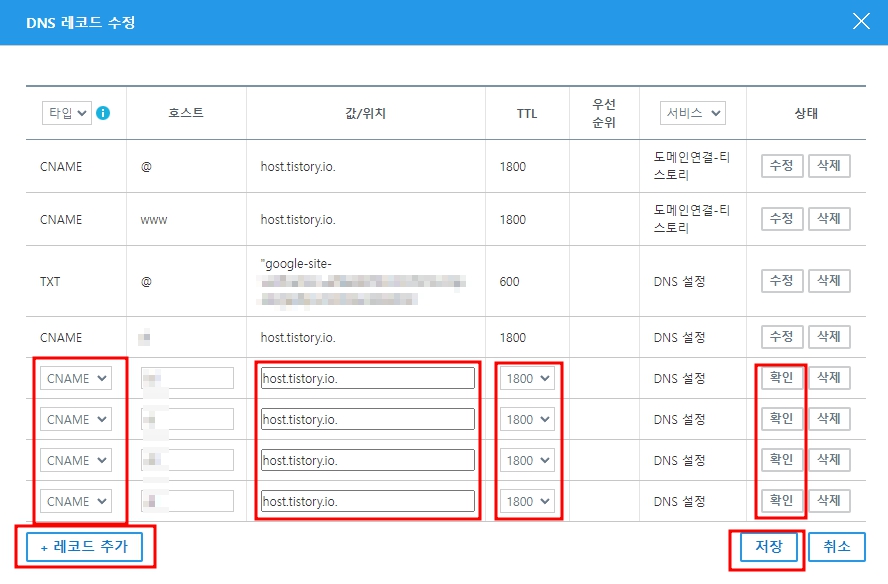Viewport: 888px width, 584px height.
Task: Click the 저장 button to save records
Action: [x=767, y=546]
